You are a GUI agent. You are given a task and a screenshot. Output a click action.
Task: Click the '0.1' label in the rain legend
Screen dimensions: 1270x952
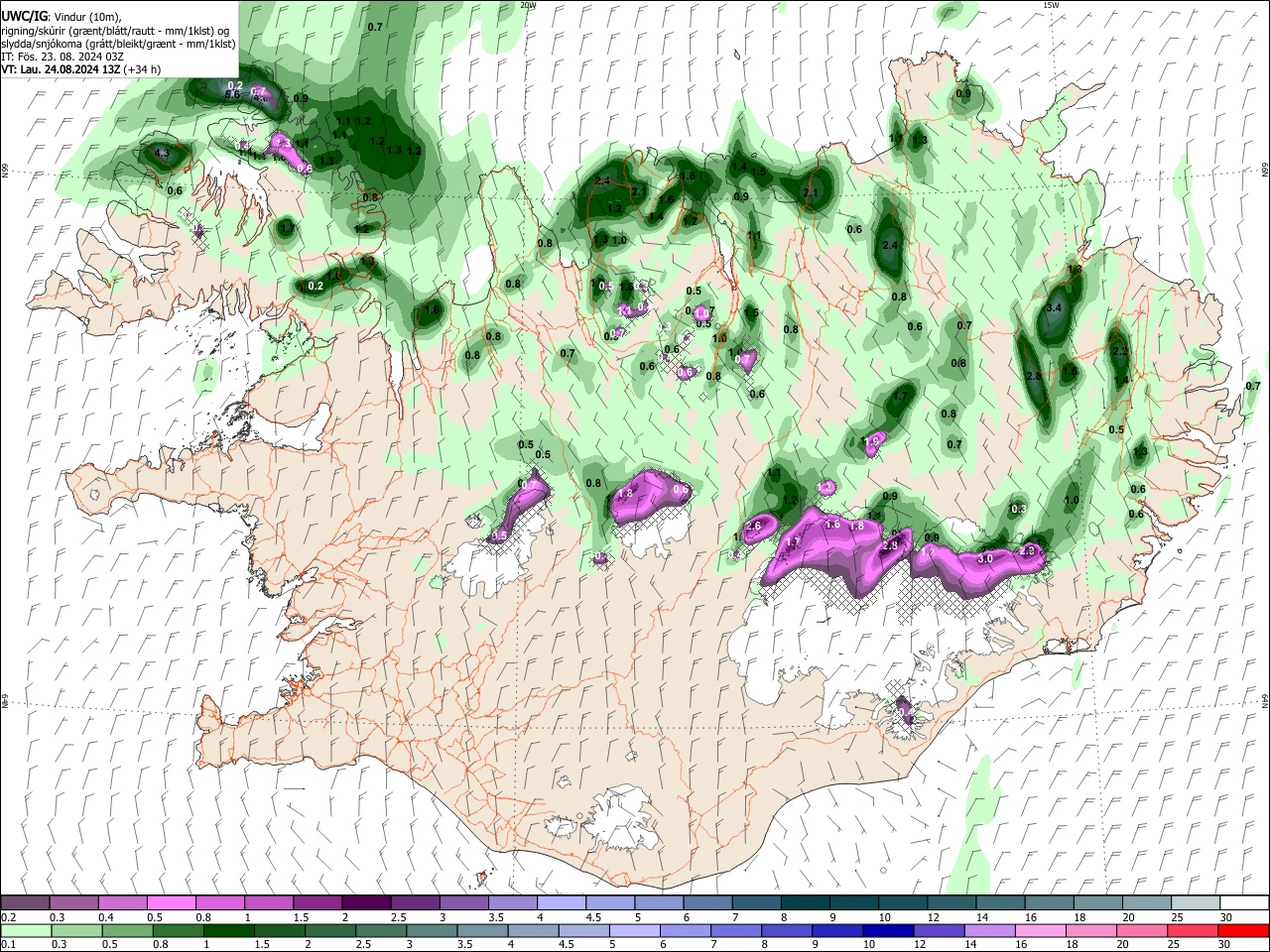coord(8,944)
